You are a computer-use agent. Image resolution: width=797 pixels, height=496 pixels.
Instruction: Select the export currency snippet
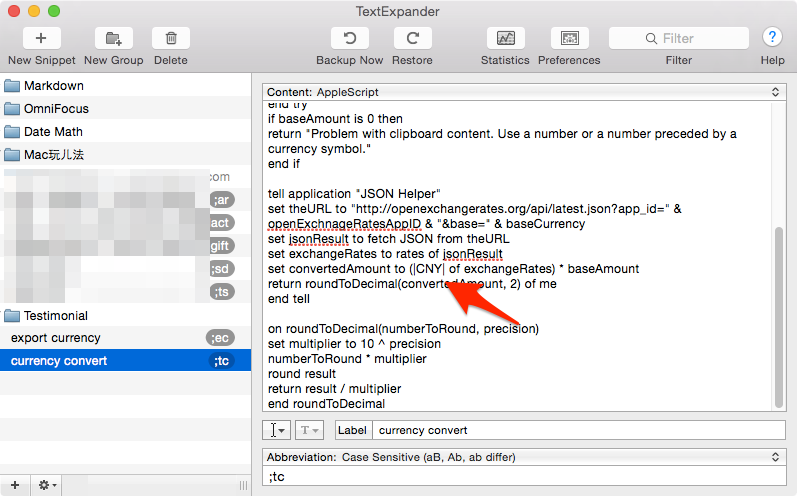pyautogui.click(x=125, y=338)
